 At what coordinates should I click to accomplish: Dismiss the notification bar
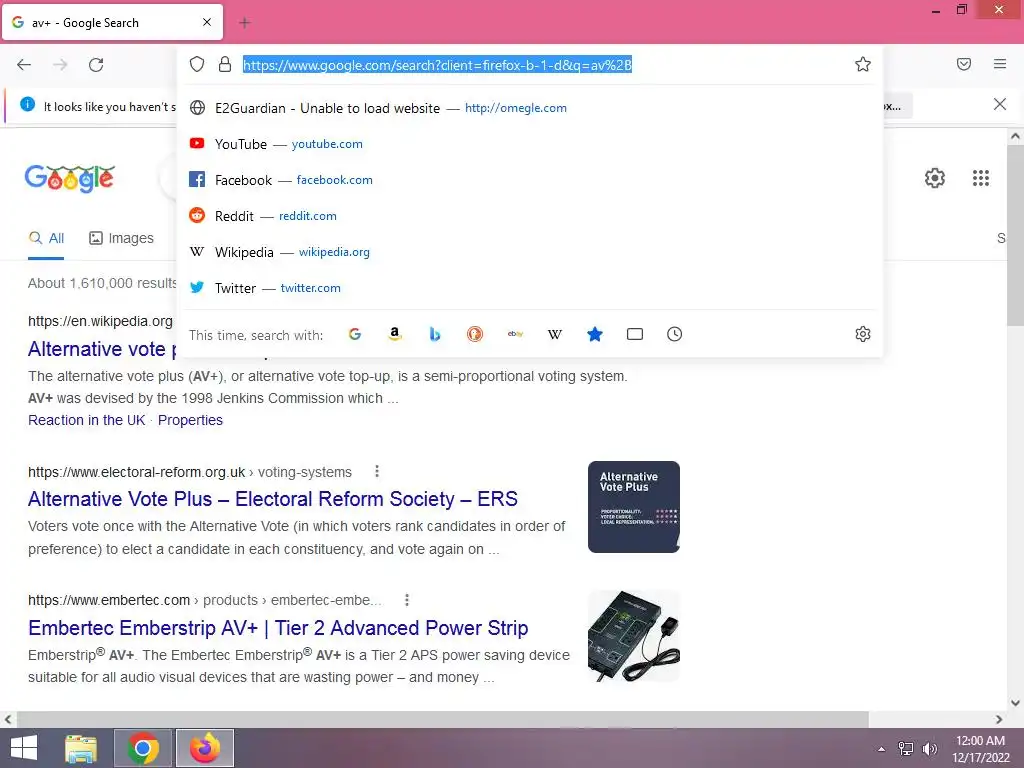pyautogui.click(x=1000, y=104)
